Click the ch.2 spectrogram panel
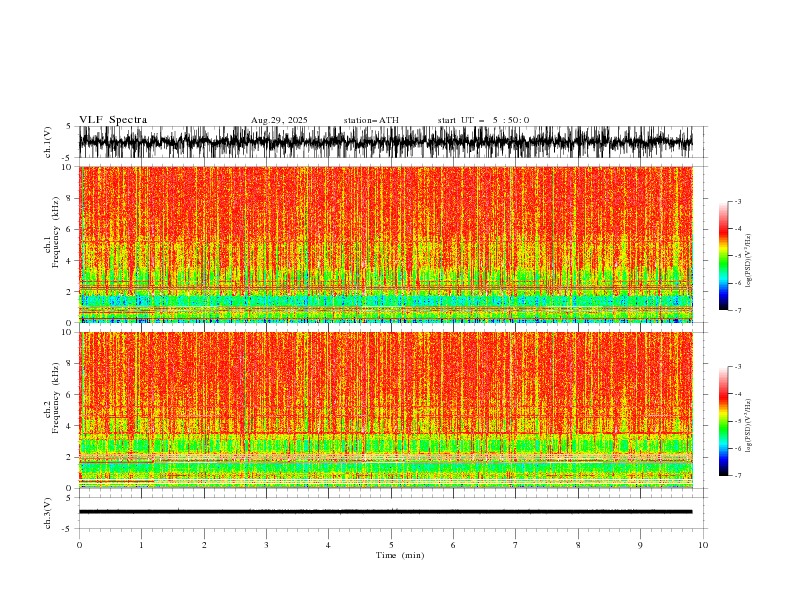 385,410
